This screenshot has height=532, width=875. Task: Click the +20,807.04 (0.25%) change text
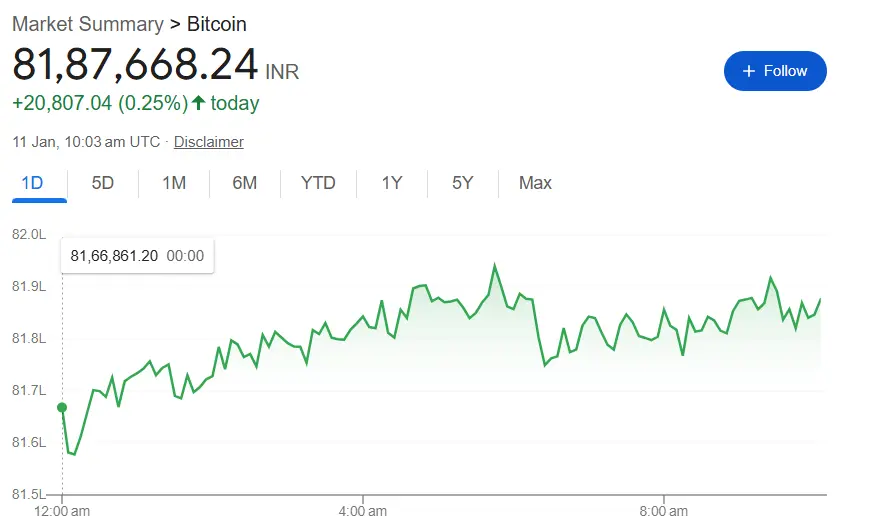[x=100, y=103]
